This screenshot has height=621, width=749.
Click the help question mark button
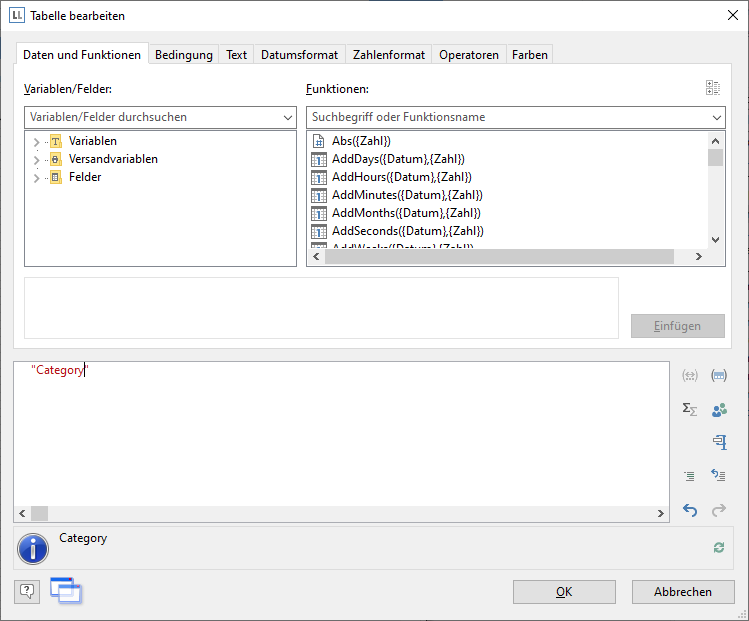27,592
